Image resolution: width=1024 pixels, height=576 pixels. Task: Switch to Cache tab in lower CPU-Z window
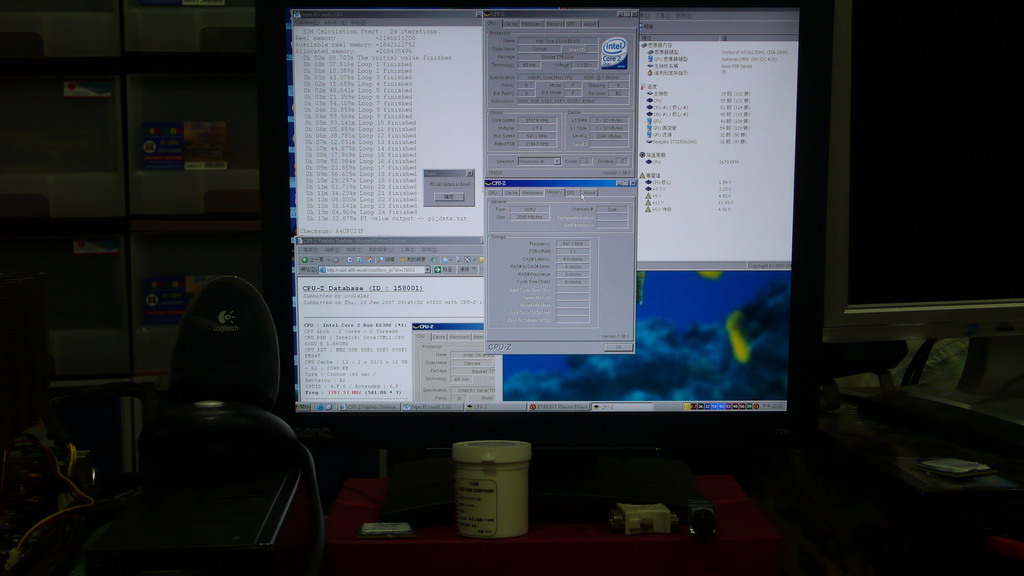click(511, 193)
